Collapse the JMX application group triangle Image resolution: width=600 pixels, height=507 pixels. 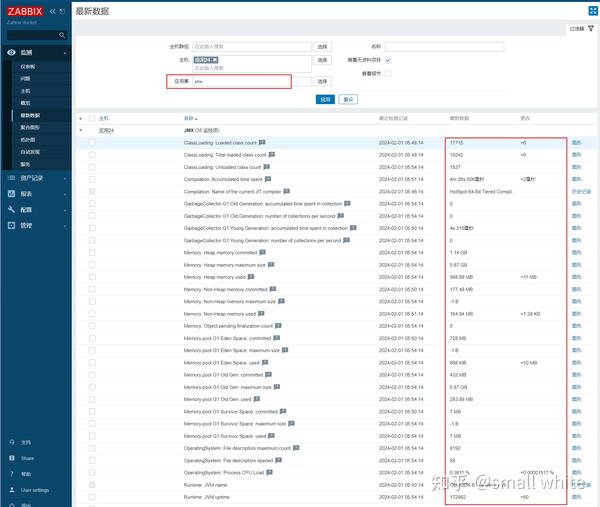pos(81,130)
